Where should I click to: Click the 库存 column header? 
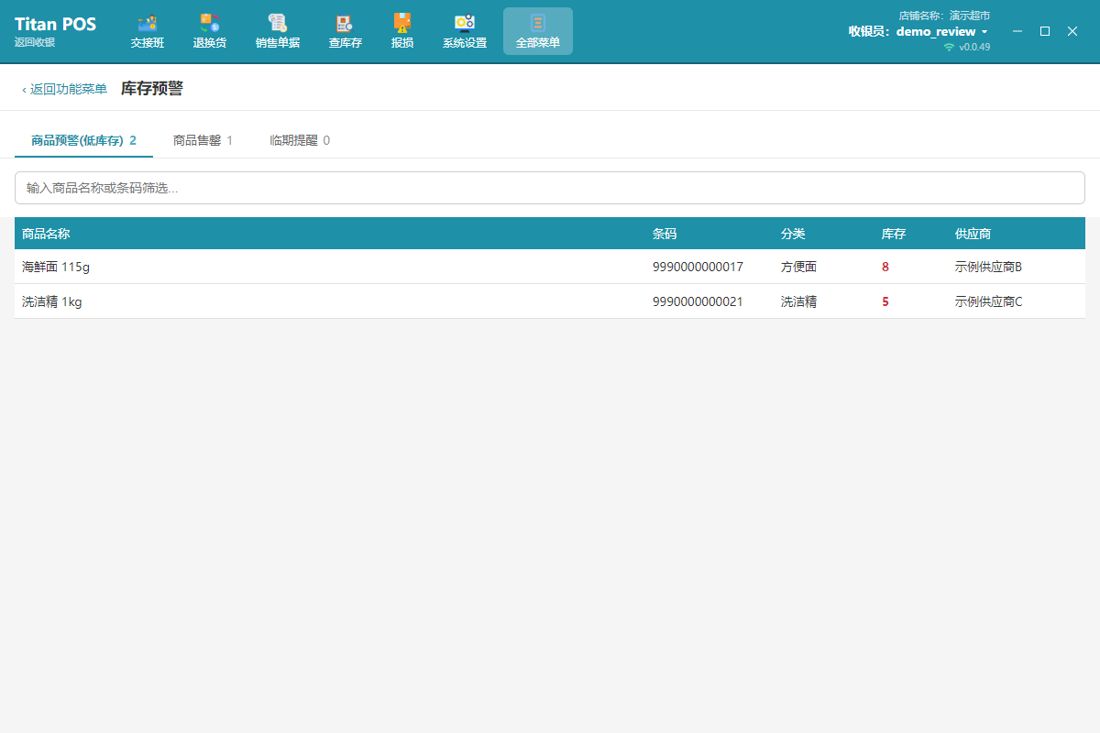(894, 234)
